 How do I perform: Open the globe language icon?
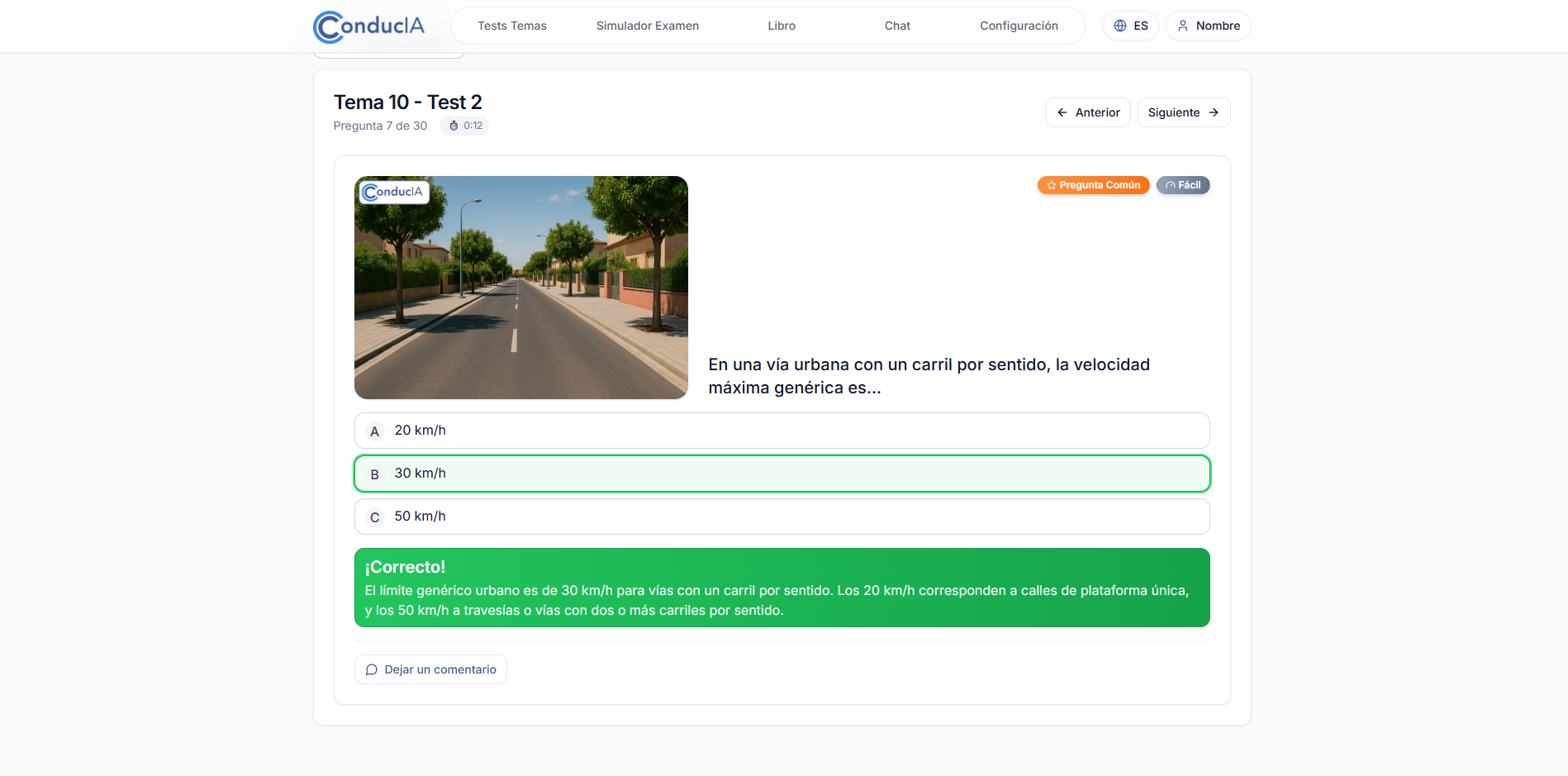1120,26
